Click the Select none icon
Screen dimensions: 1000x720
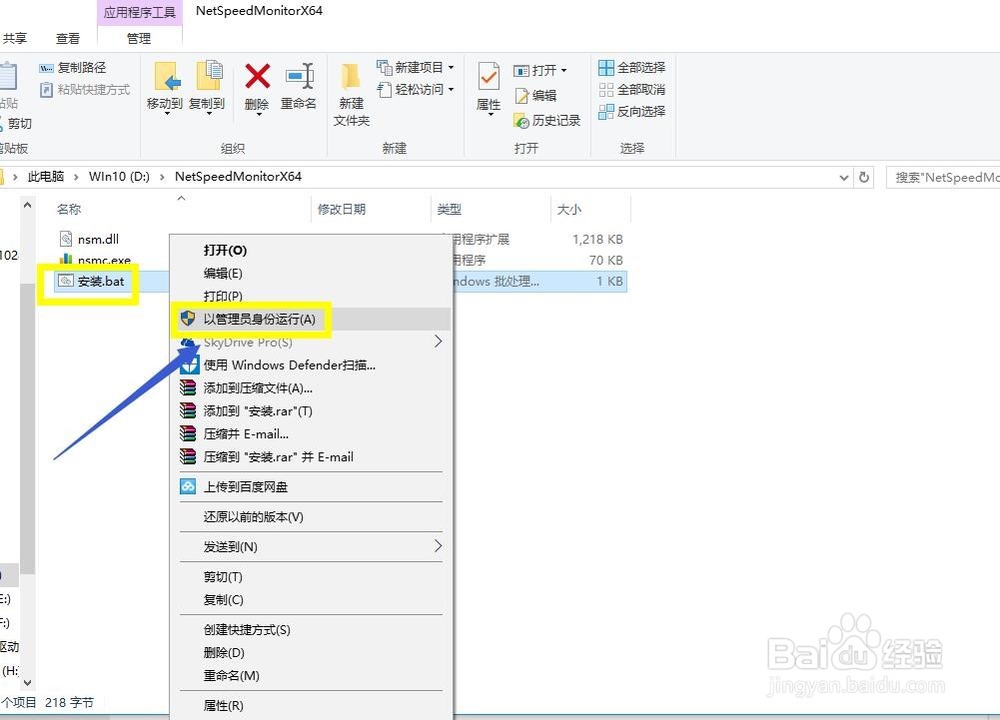(606, 90)
